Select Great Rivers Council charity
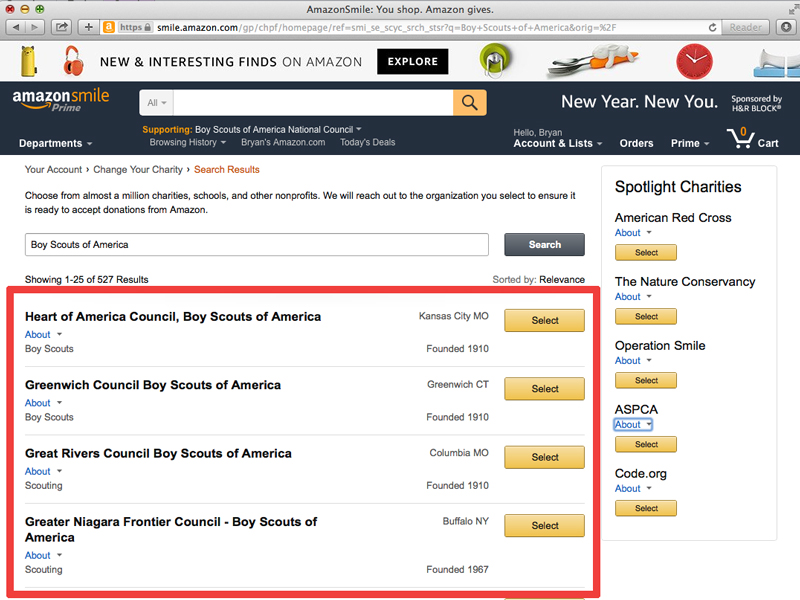The image size is (800, 600). (x=544, y=457)
